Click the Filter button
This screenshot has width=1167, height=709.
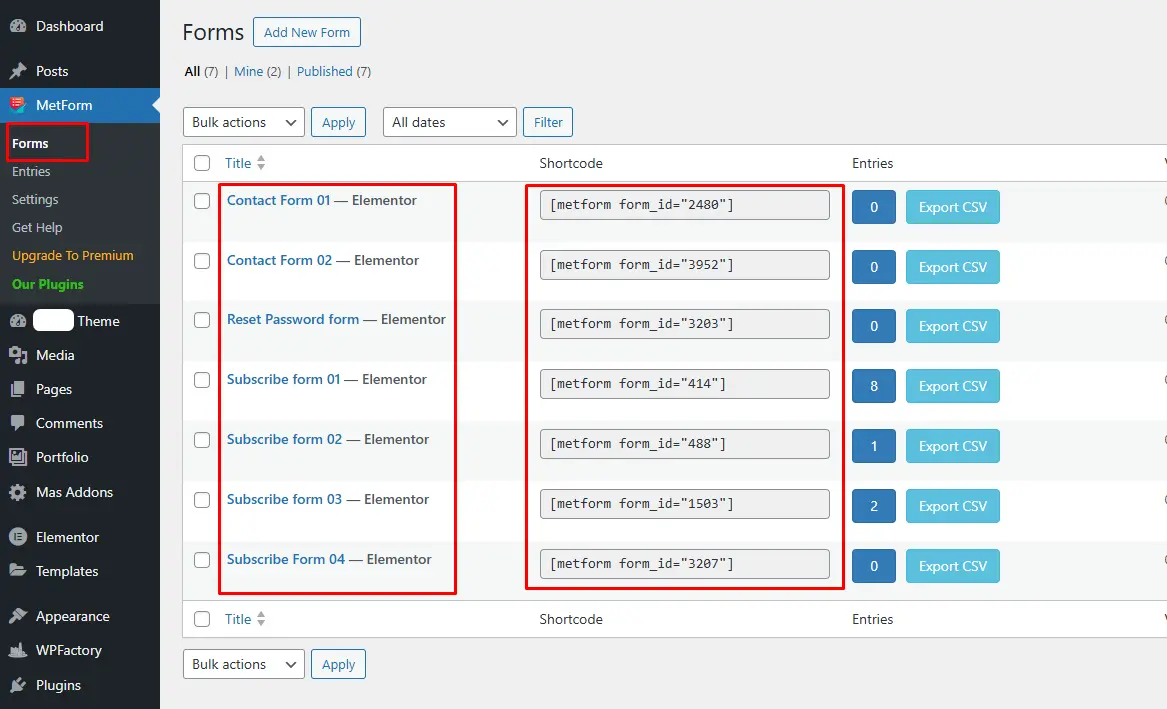coord(548,122)
